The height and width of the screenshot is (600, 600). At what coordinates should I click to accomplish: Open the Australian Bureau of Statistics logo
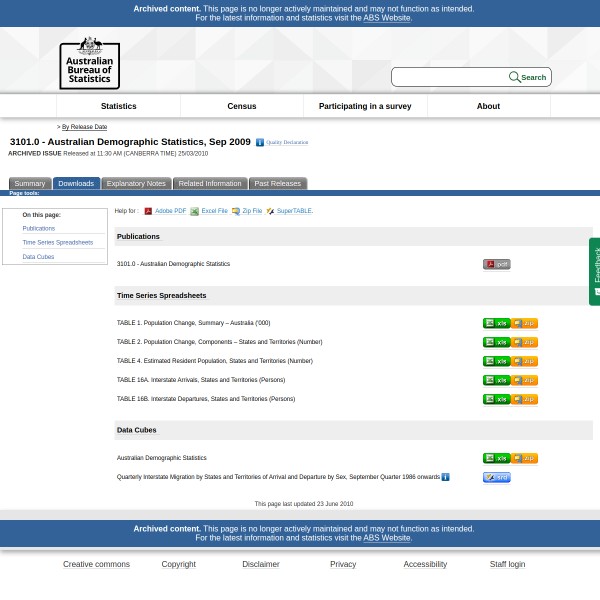[x=89, y=63]
